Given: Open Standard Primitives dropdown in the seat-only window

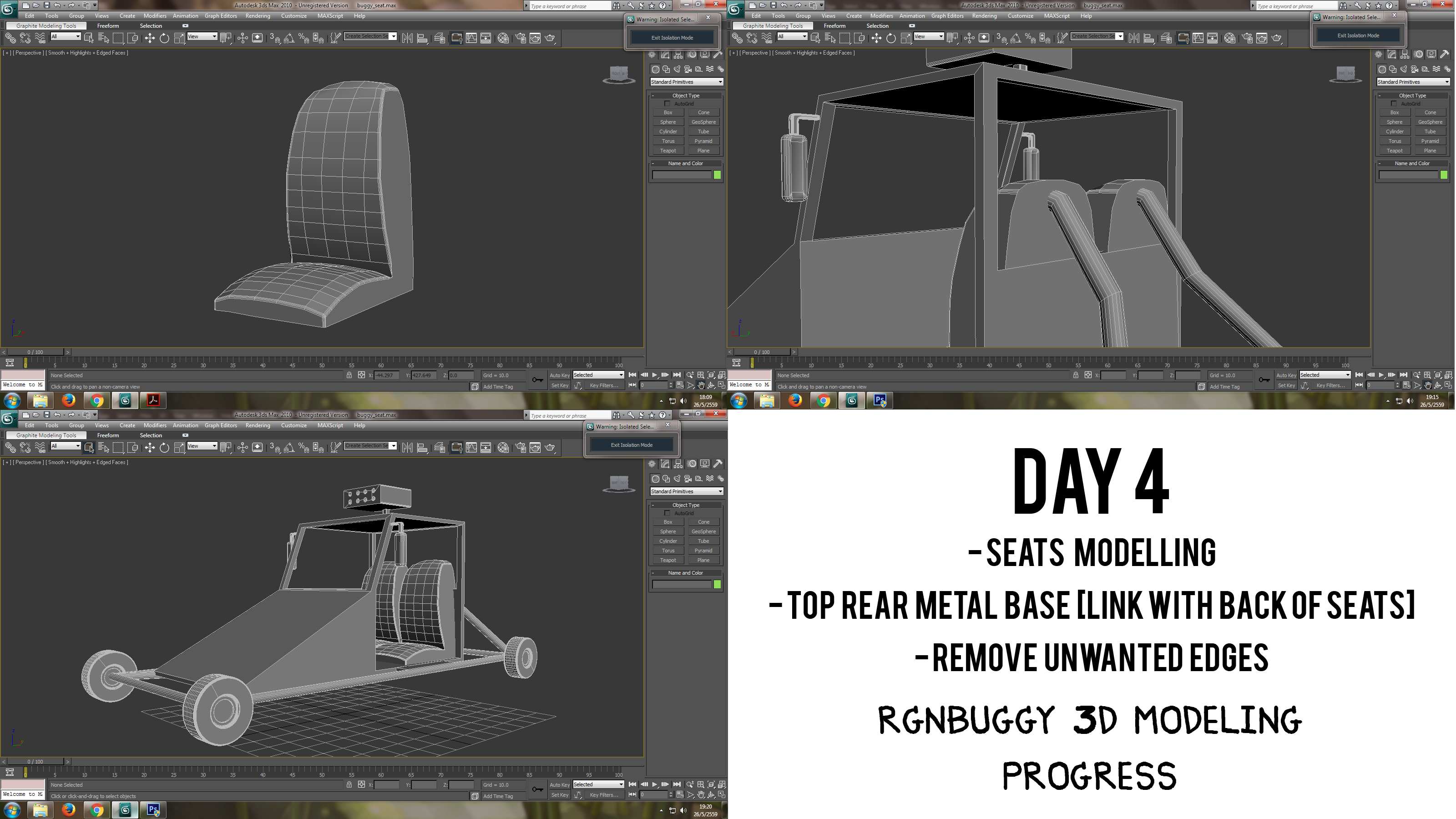Looking at the screenshot, I should point(686,82).
